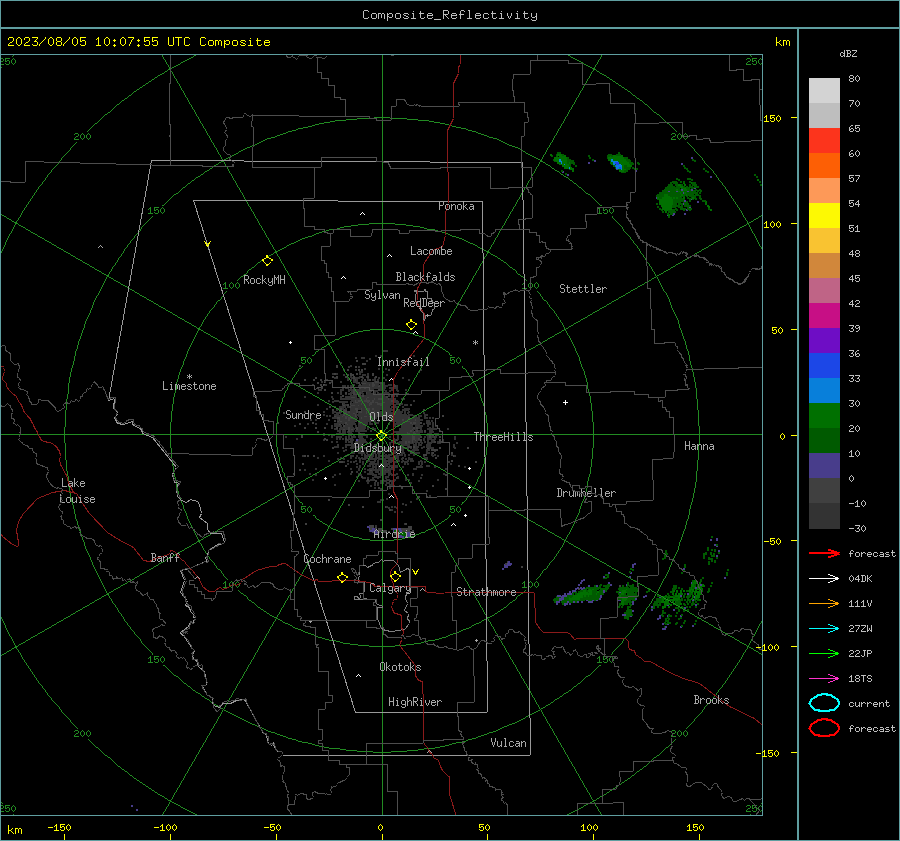Click the blue-core storm cell near top right
Image resolution: width=900 pixels, height=841 pixels.
point(620,162)
